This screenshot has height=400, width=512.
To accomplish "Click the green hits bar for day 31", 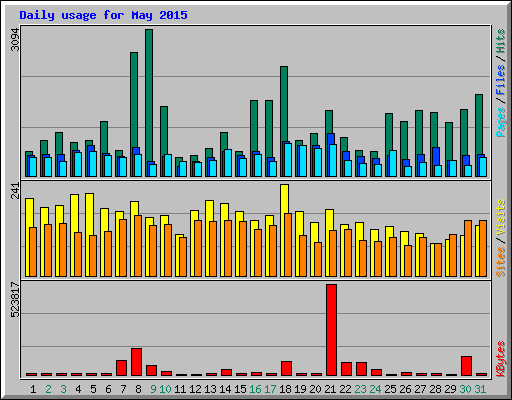I will click(479, 124).
